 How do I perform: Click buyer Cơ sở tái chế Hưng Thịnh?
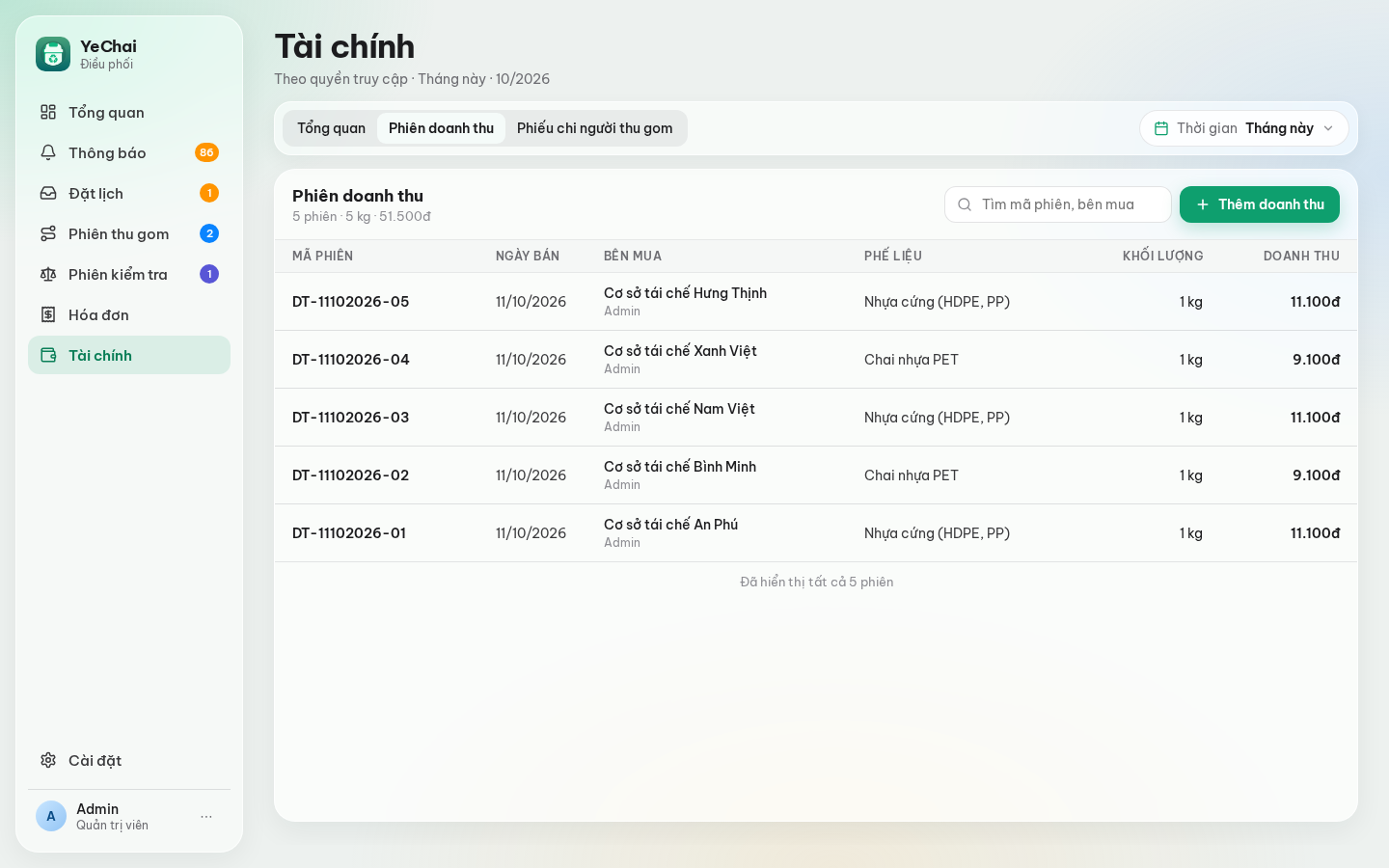tap(685, 293)
